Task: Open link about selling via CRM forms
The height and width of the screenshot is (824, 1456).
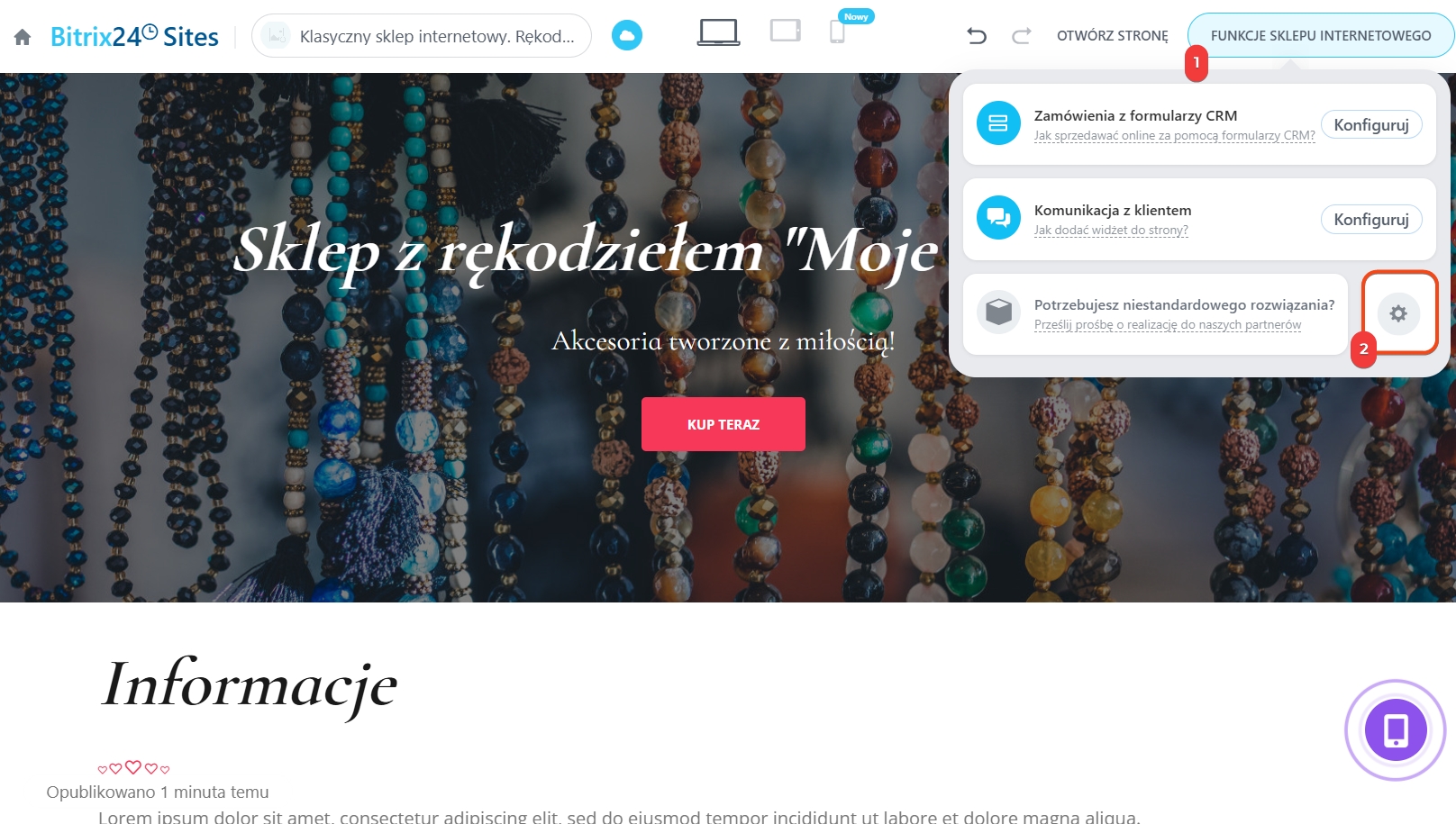Action: (x=1174, y=136)
